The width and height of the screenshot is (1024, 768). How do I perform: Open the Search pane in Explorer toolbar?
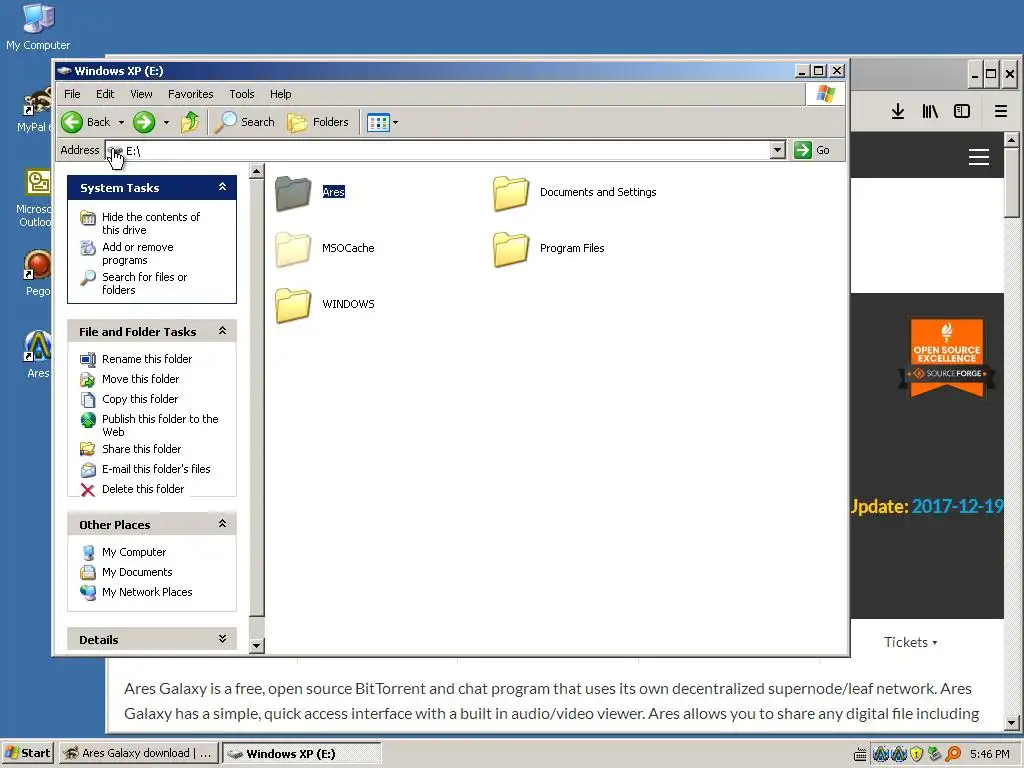click(245, 122)
